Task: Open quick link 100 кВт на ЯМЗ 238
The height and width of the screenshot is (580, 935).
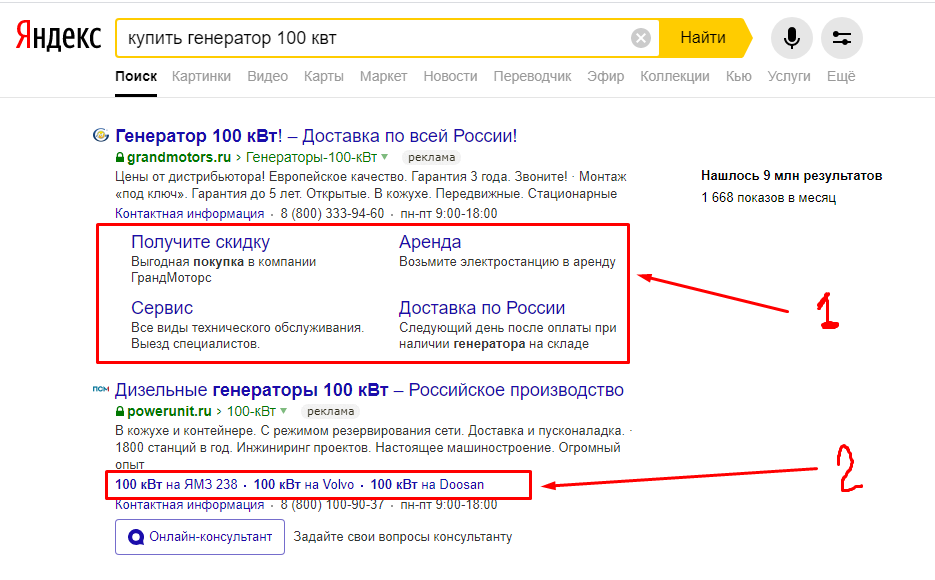Action: (177, 485)
